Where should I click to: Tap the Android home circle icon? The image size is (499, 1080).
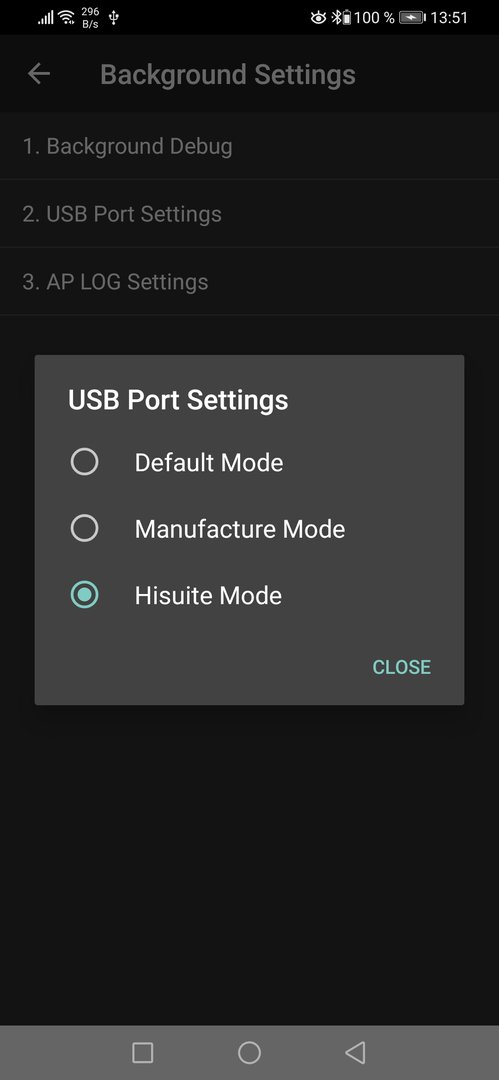[250, 1052]
